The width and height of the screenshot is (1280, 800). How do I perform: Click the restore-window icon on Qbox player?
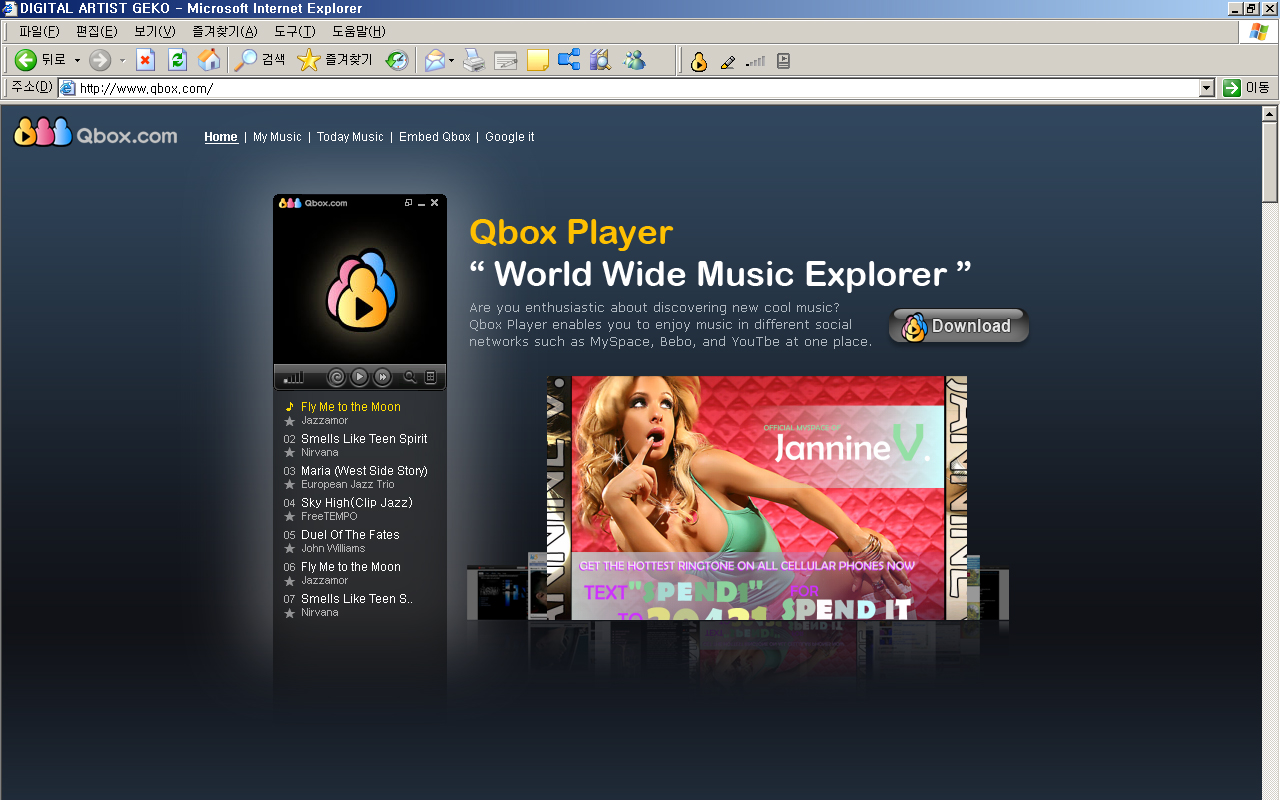coord(408,203)
